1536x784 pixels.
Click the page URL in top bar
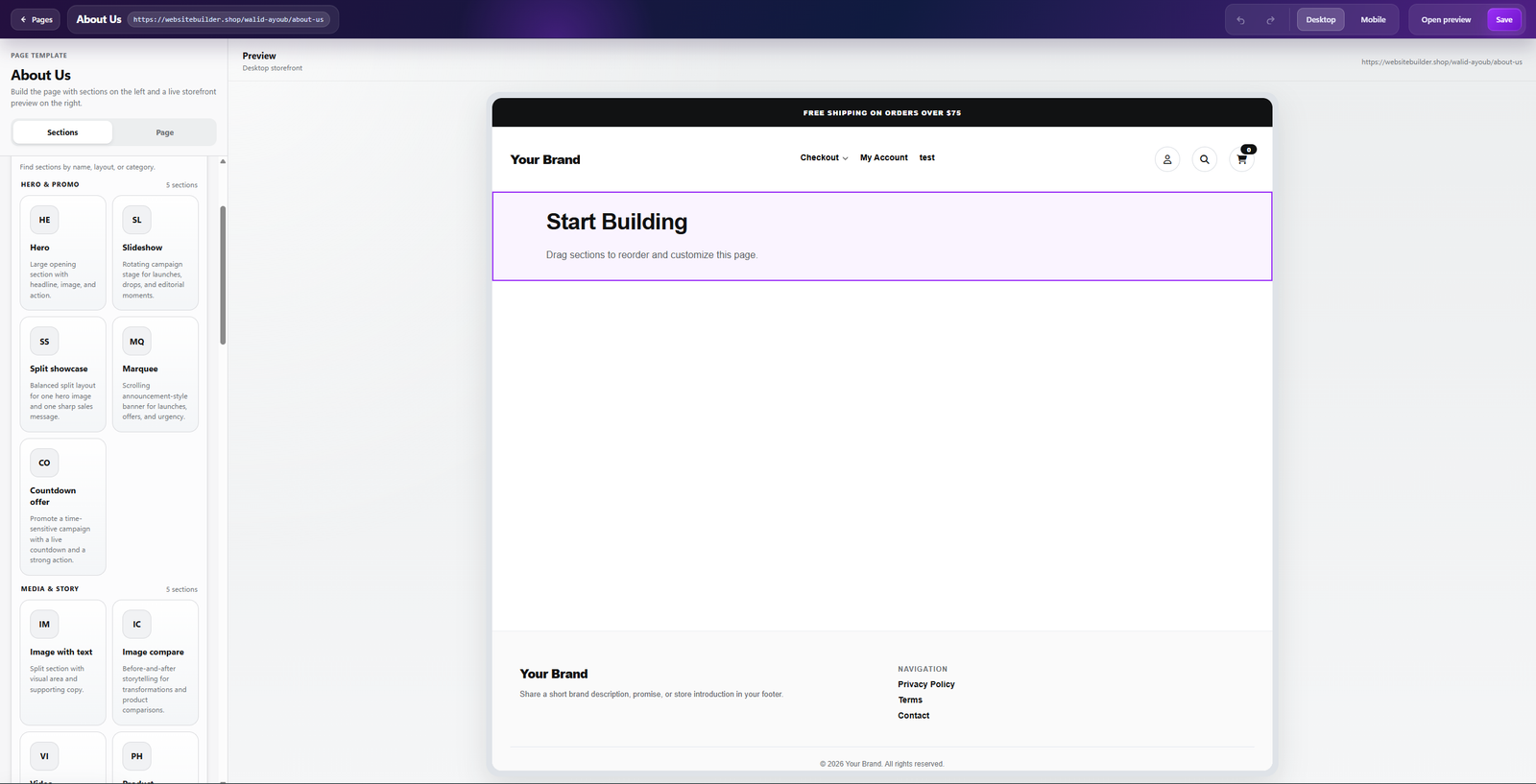point(228,19)
